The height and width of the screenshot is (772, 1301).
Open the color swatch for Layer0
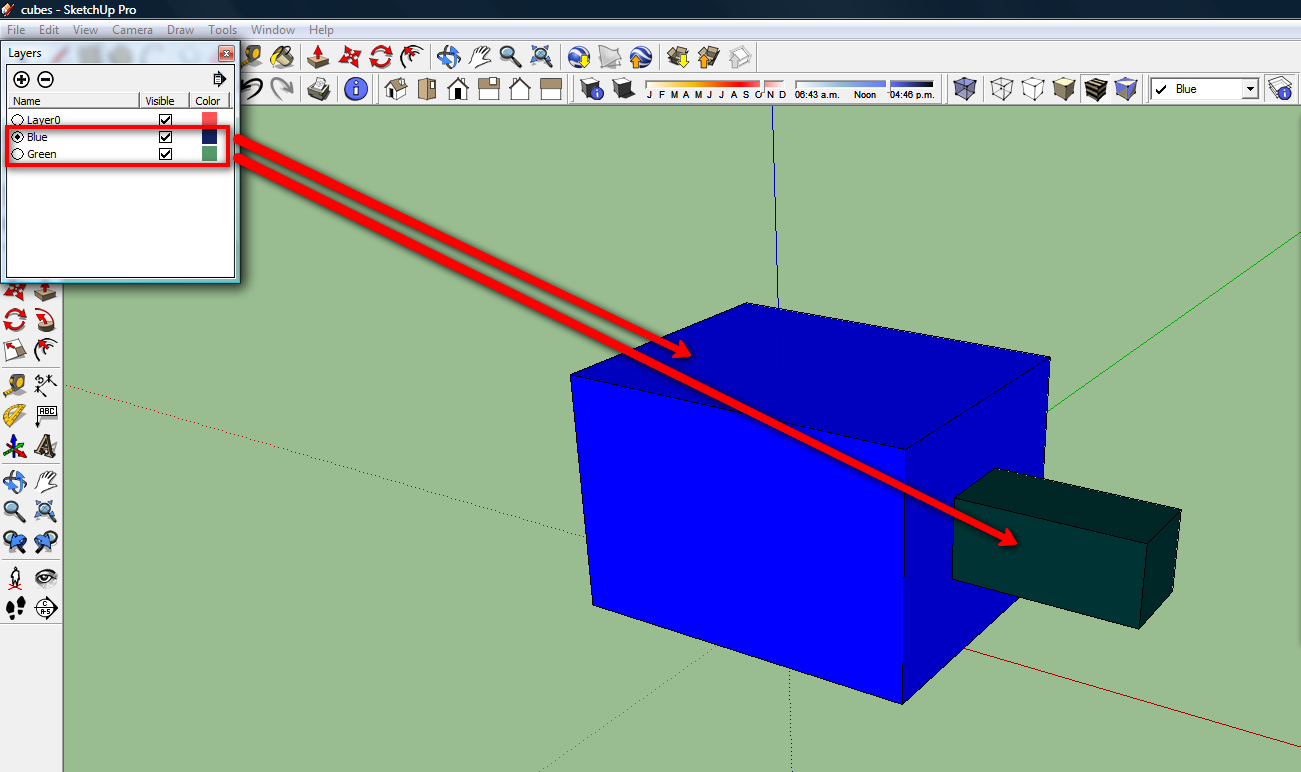tap(209, 119)
